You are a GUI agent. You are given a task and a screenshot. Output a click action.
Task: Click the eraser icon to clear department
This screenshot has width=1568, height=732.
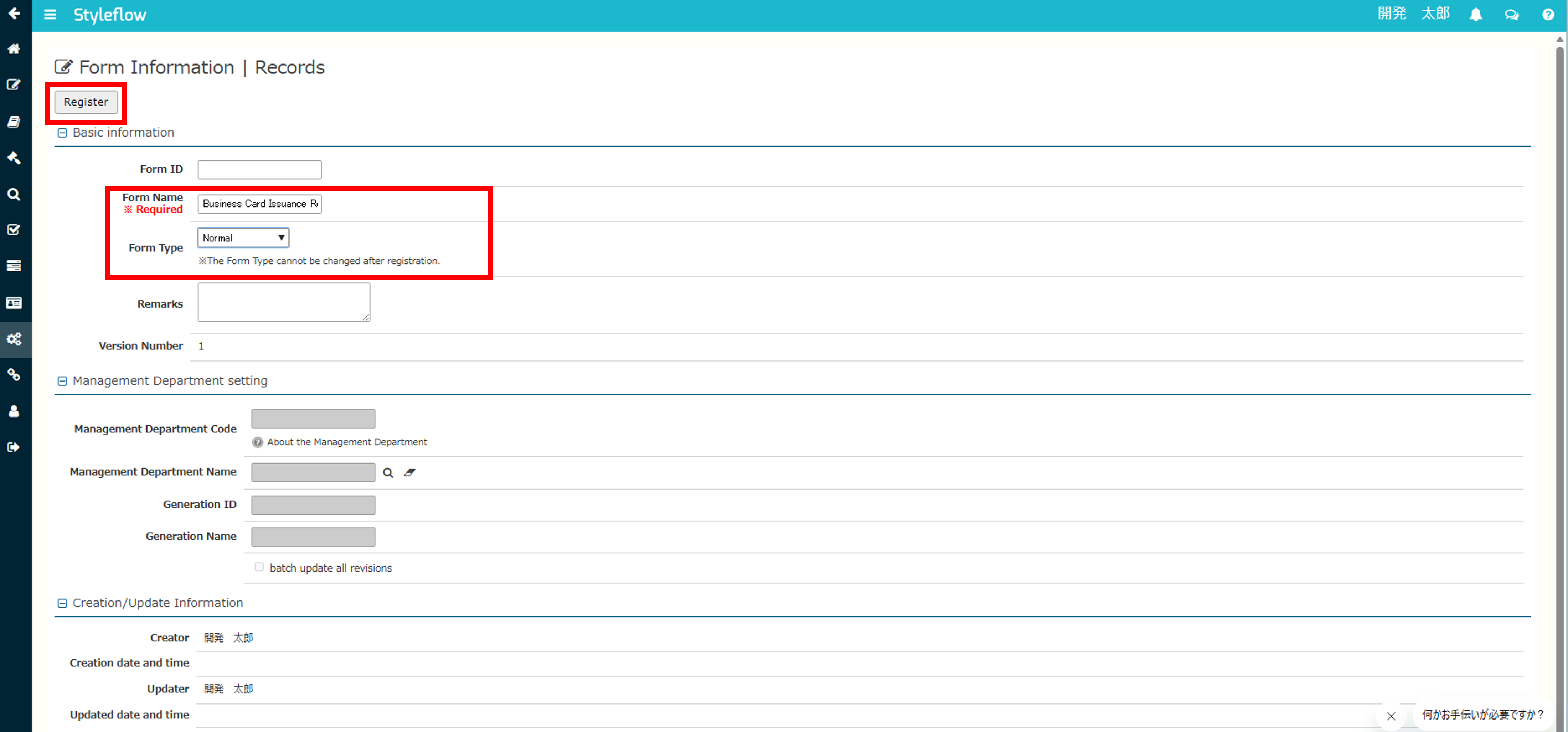[x=410, y=472]
